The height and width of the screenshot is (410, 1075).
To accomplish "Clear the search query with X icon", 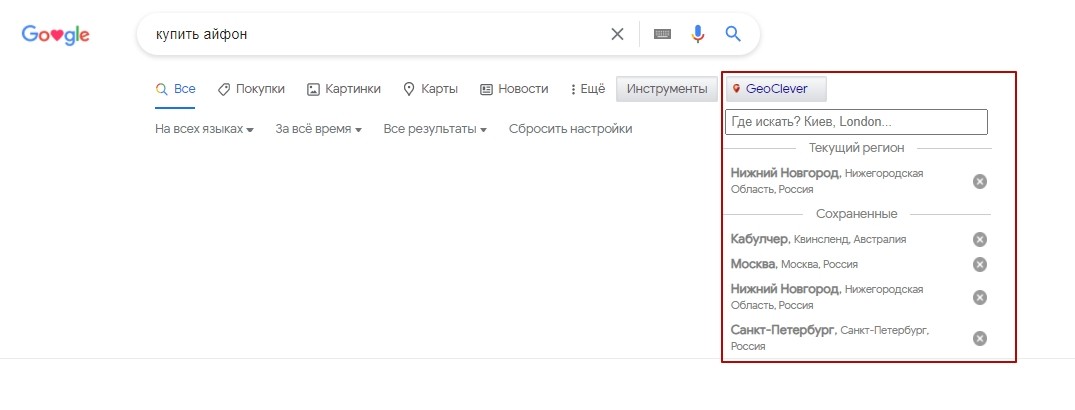I will coord(618,34).
